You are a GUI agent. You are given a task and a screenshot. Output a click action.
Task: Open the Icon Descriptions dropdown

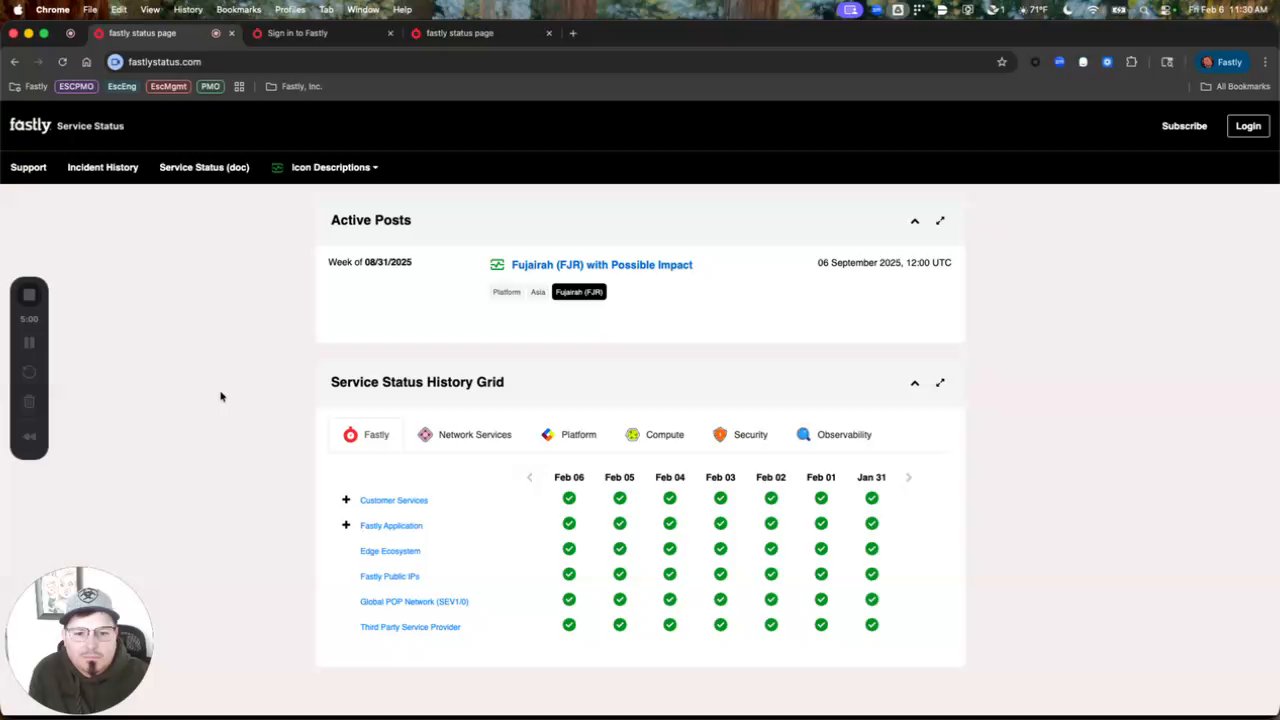334,167
